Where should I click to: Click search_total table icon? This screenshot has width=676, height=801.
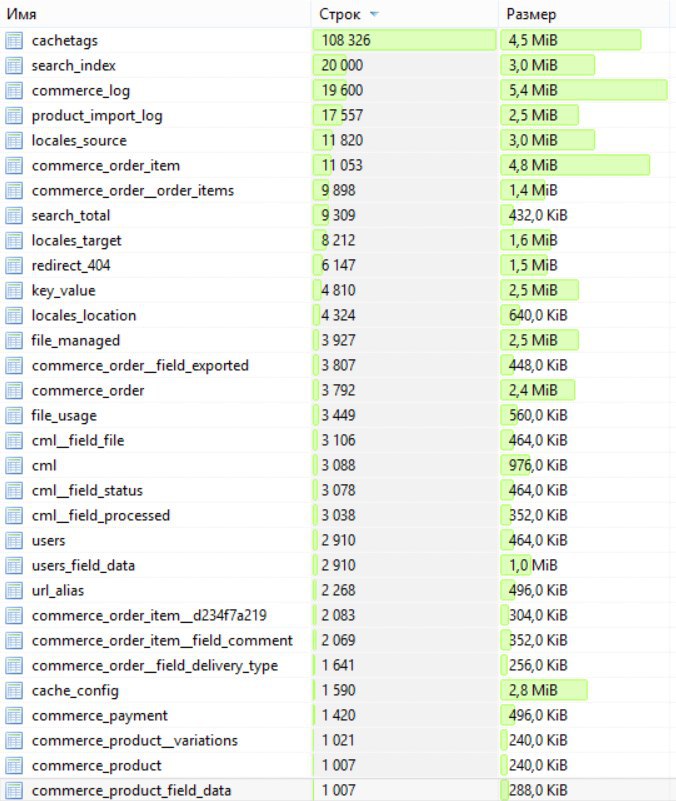coord(14,216)
